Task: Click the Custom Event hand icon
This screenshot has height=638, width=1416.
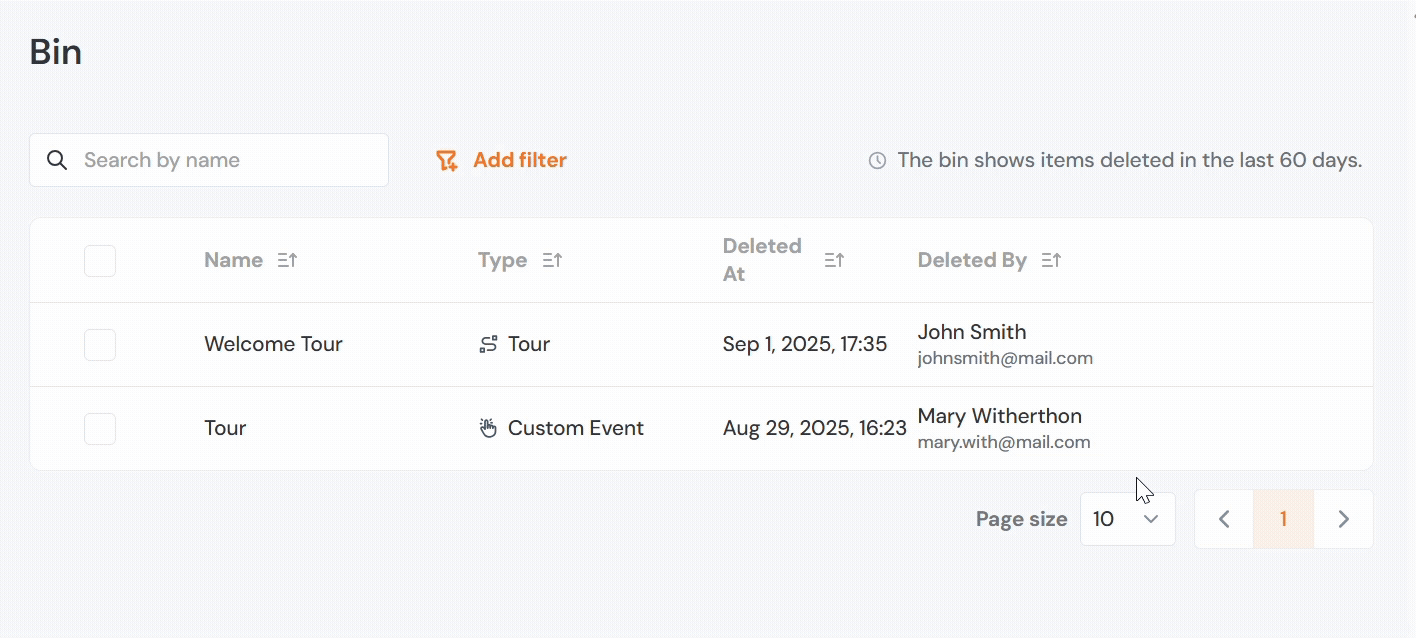Action: [488, 429]
